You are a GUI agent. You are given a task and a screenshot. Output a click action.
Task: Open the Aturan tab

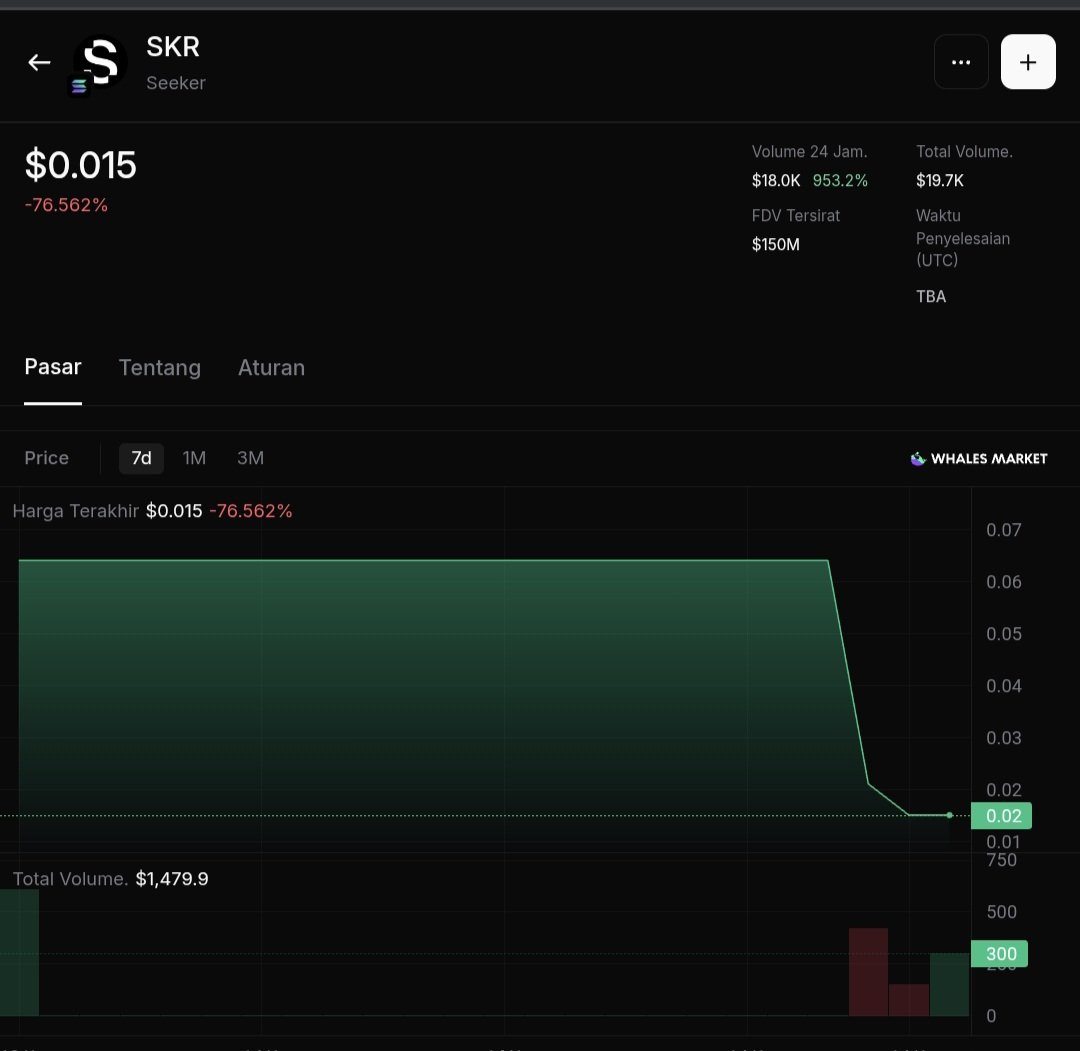click(271, 368)
